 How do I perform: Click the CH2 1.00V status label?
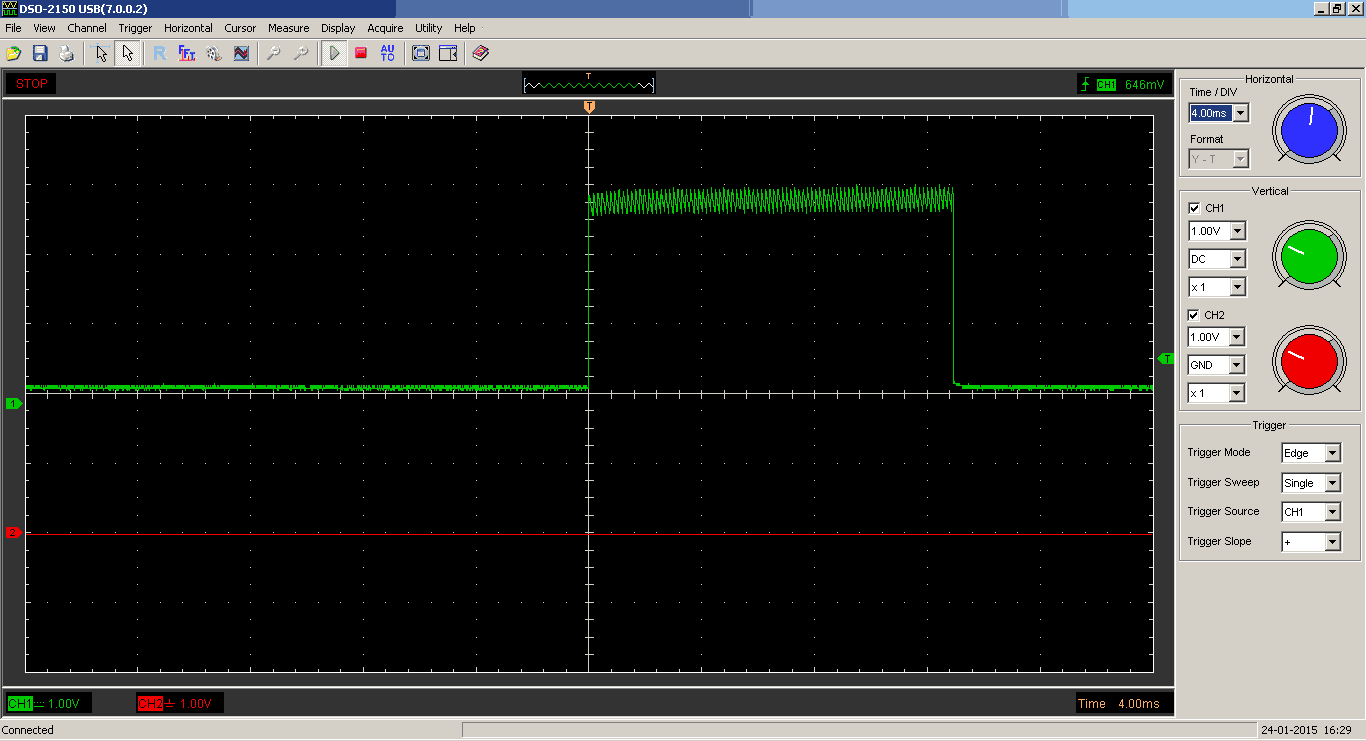pos(180,704)
